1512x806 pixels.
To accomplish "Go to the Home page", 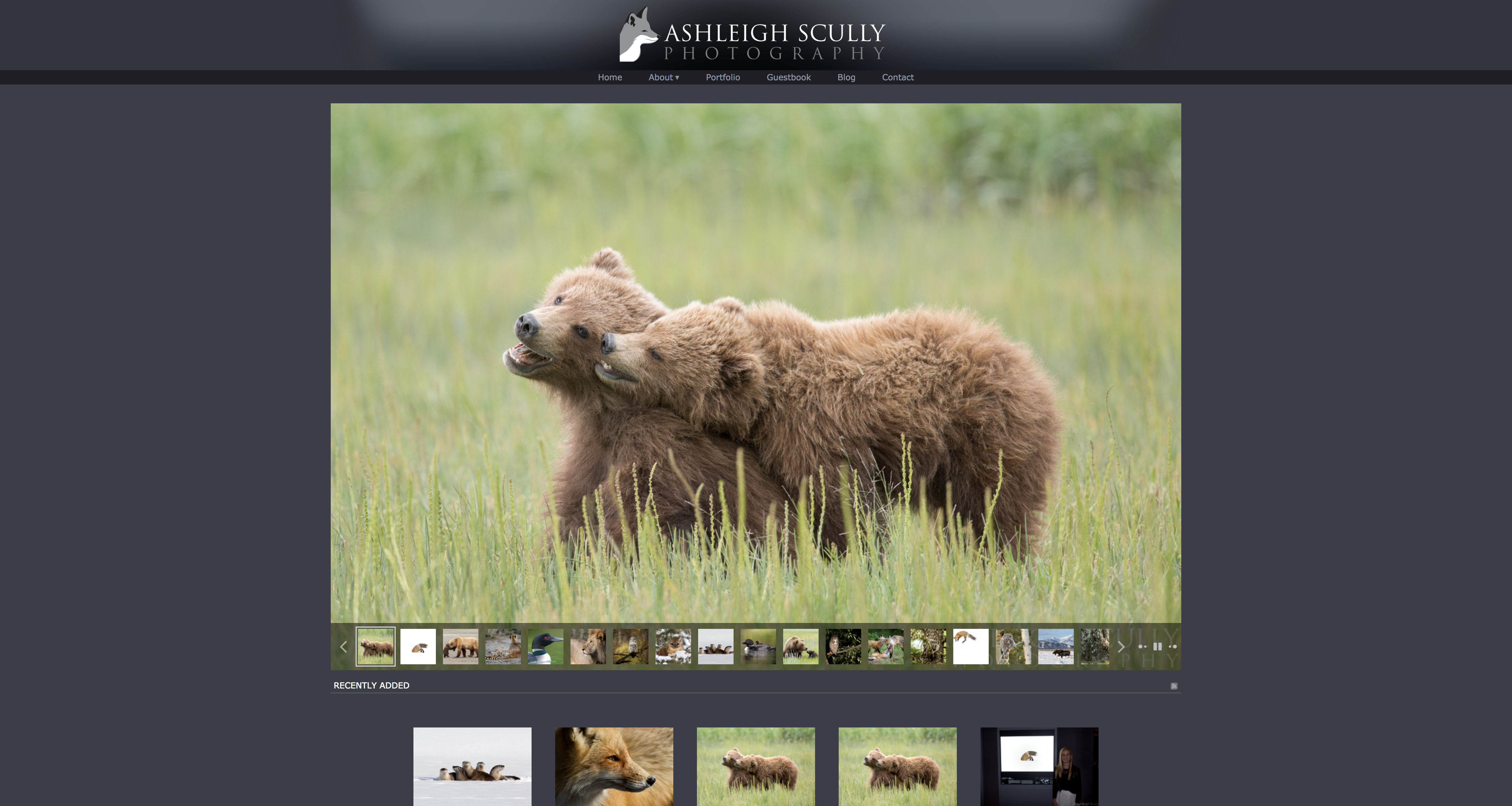I will 609,77.
